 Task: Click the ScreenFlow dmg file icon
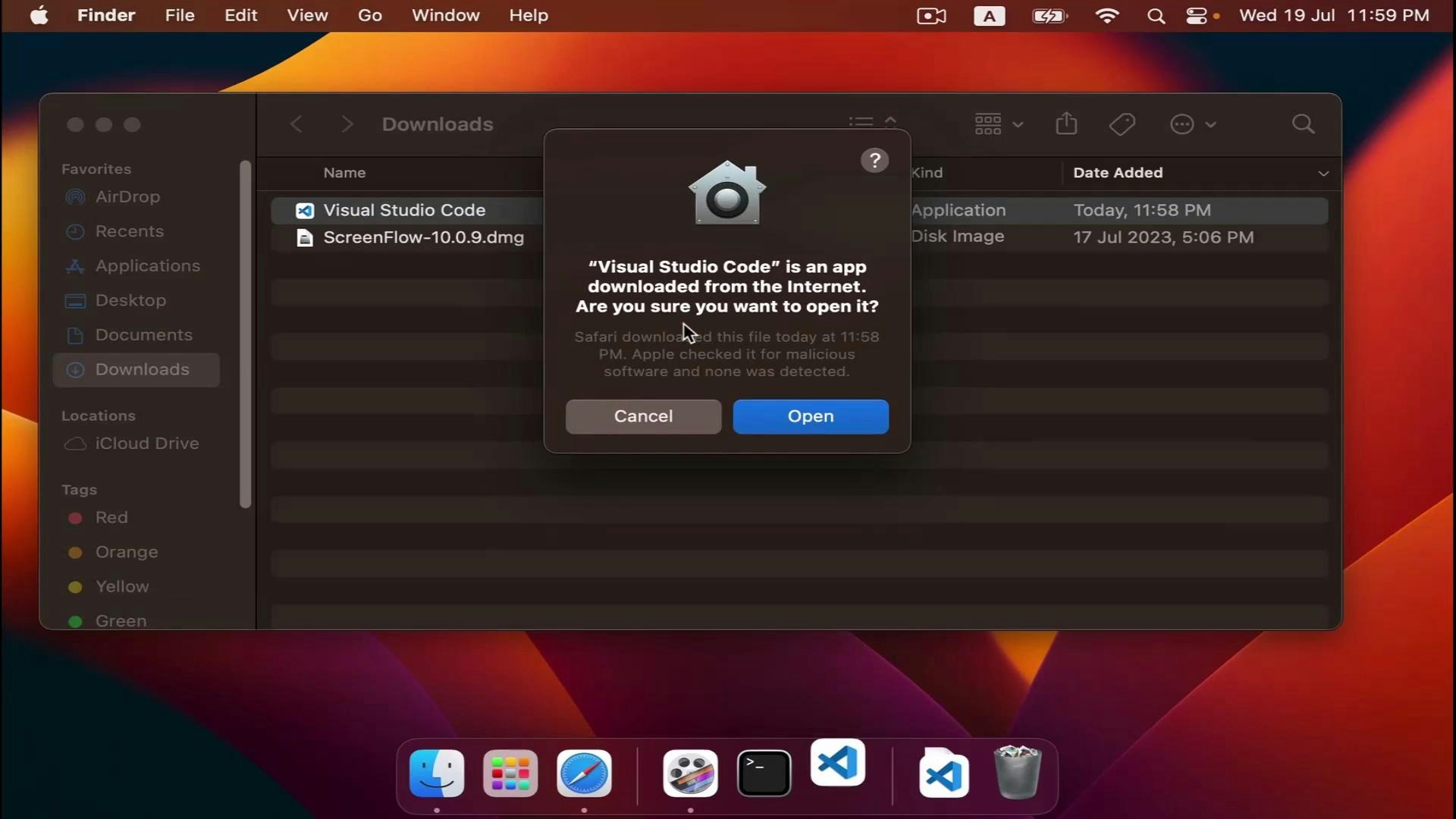click(305, 238)
